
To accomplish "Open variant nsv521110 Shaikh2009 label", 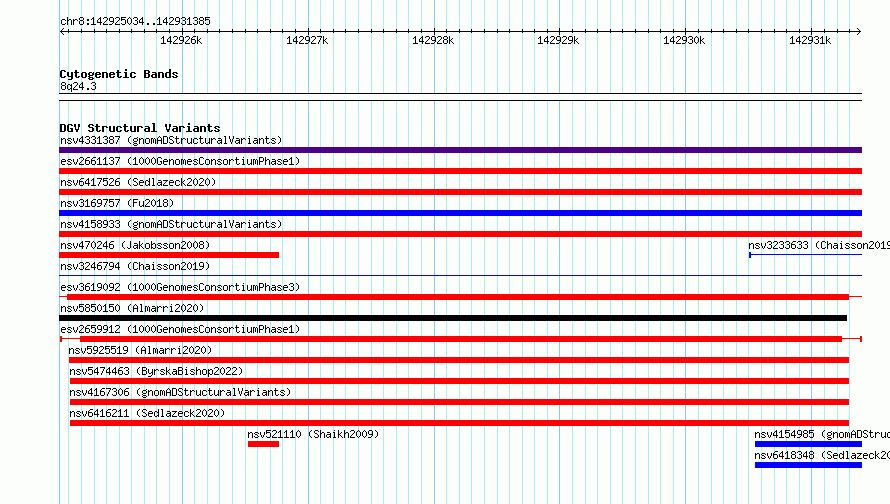I will (x=313, y=434).
